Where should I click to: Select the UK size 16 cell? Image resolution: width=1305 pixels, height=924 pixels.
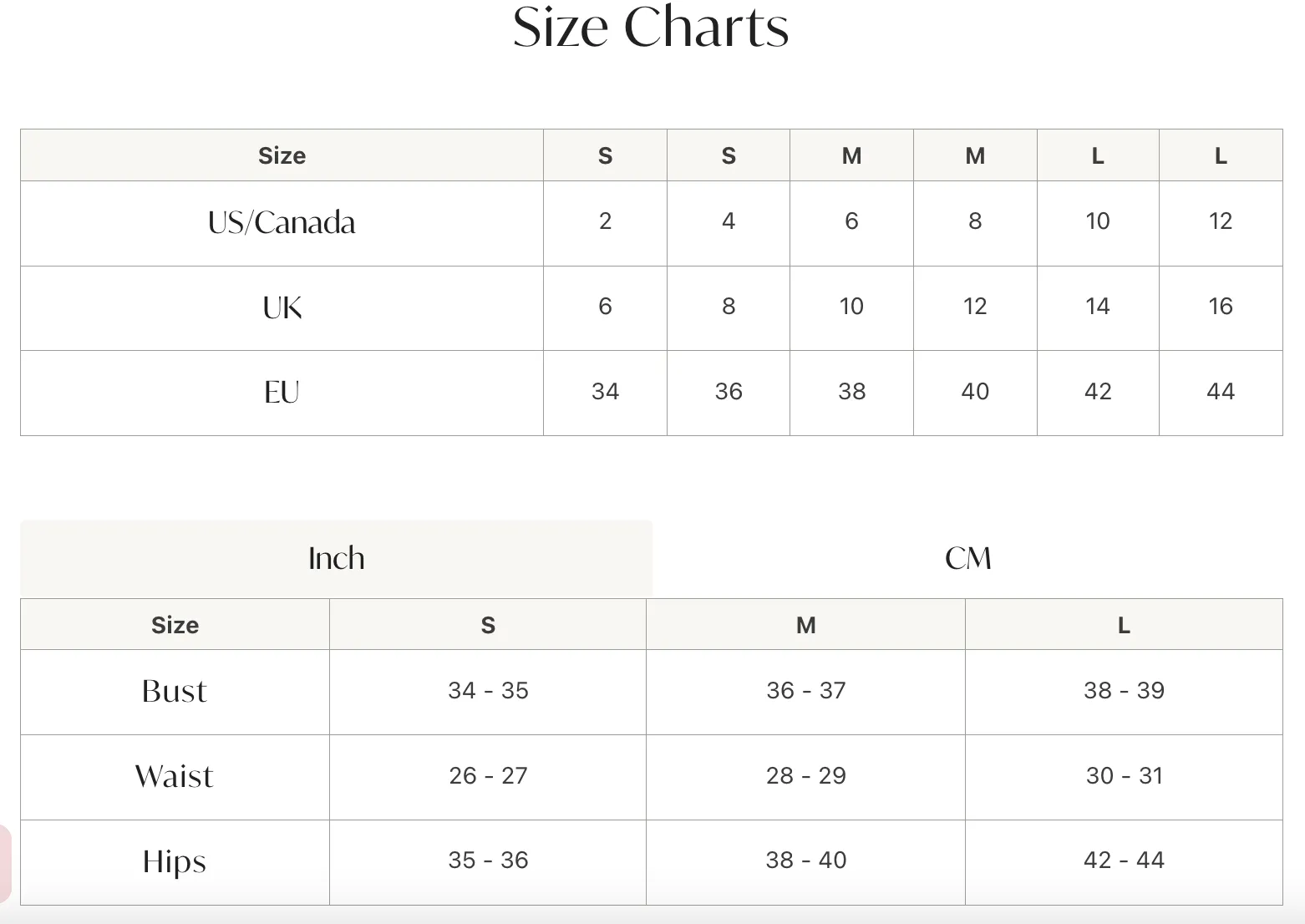click(1221, 308)
